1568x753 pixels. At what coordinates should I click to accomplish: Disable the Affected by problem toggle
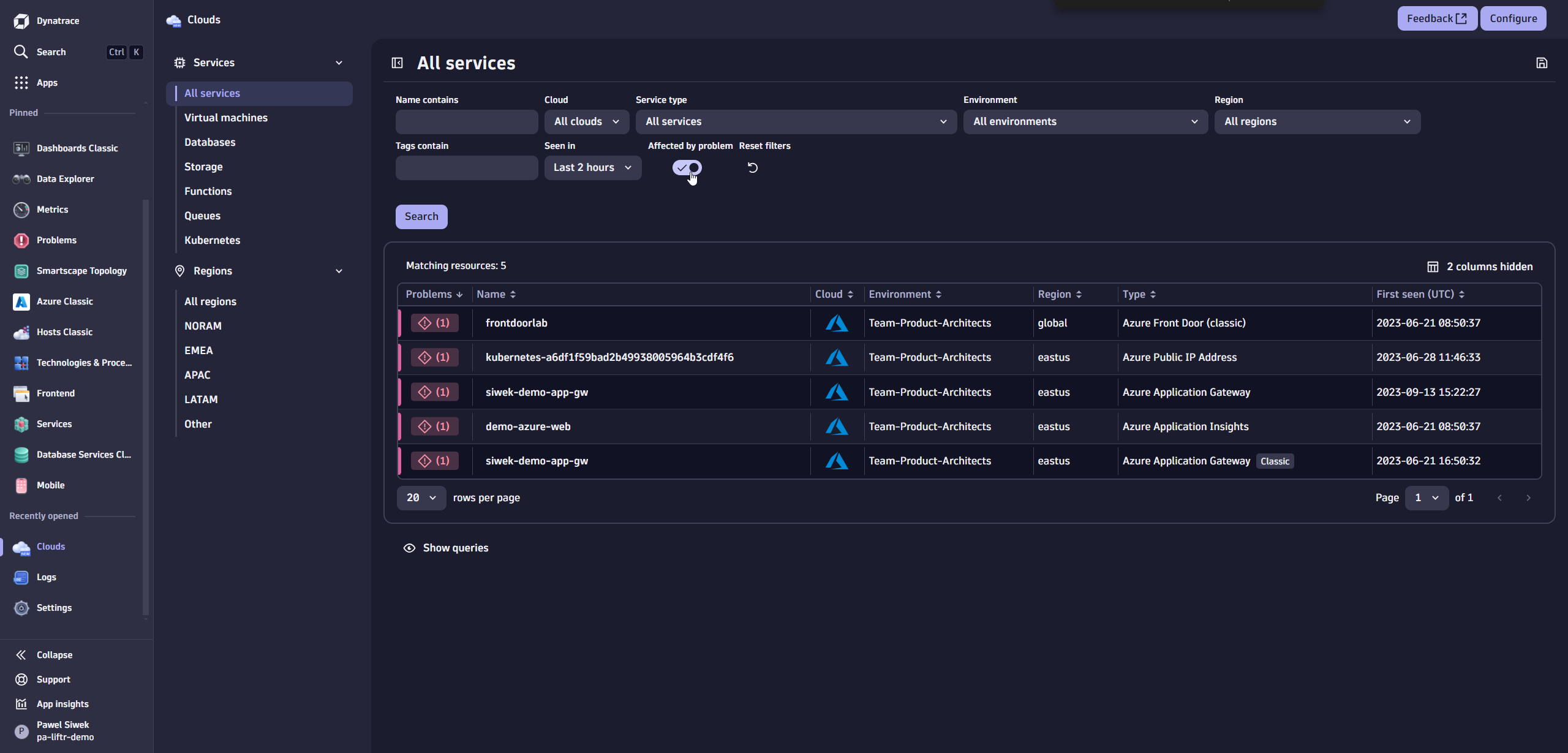pos(687,167)
